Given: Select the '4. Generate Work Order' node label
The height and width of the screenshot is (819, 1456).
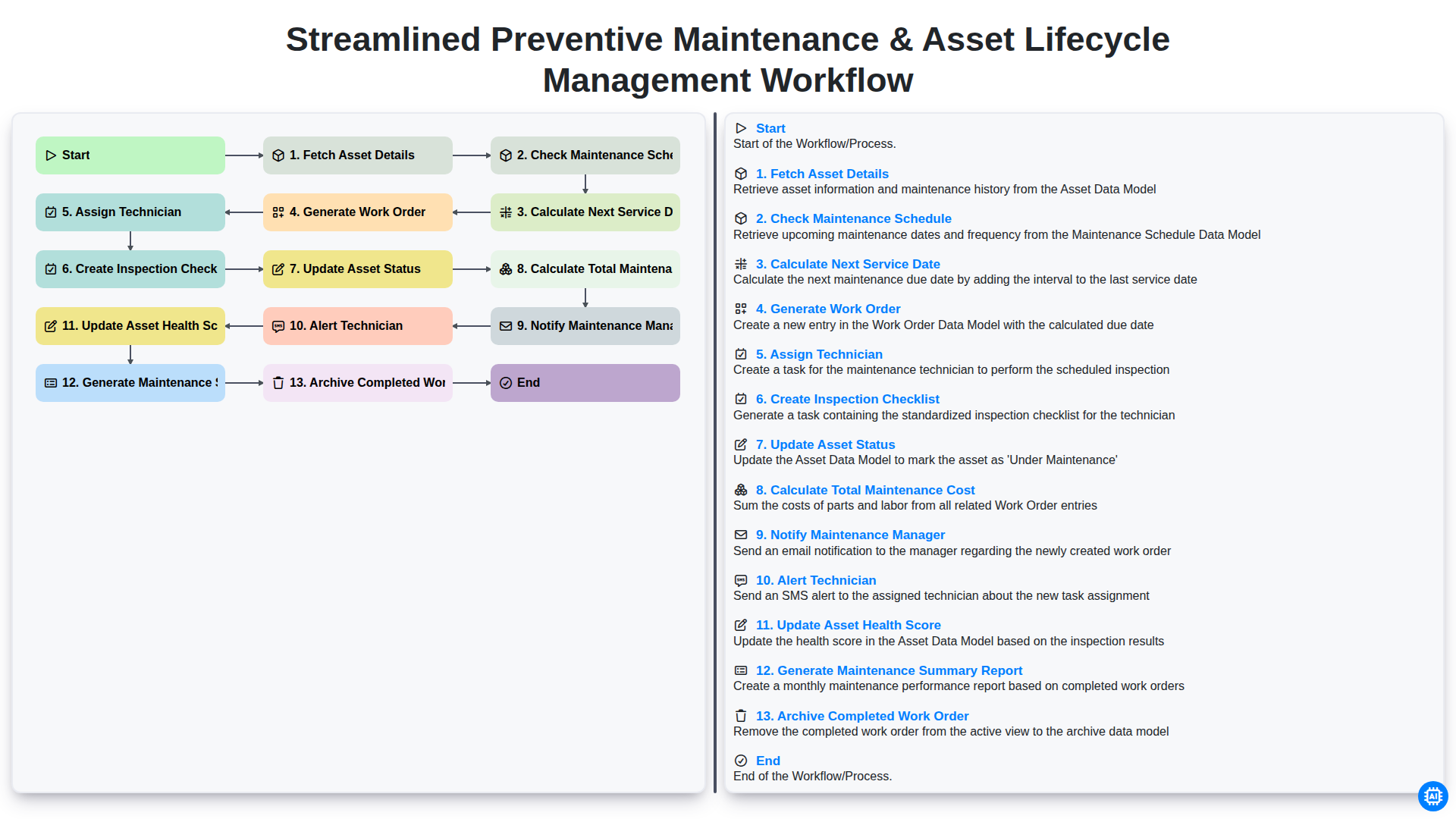Looking at the screenshot, I should 357,212.
